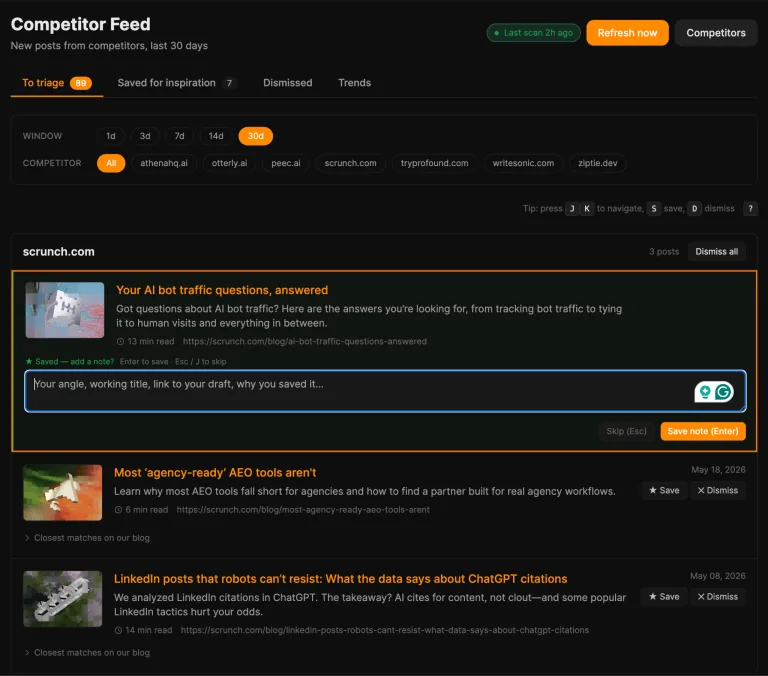Viewport: 768px width, 676px height.
Task: Click the scrunch.com group heading
Action: point(59,252)
